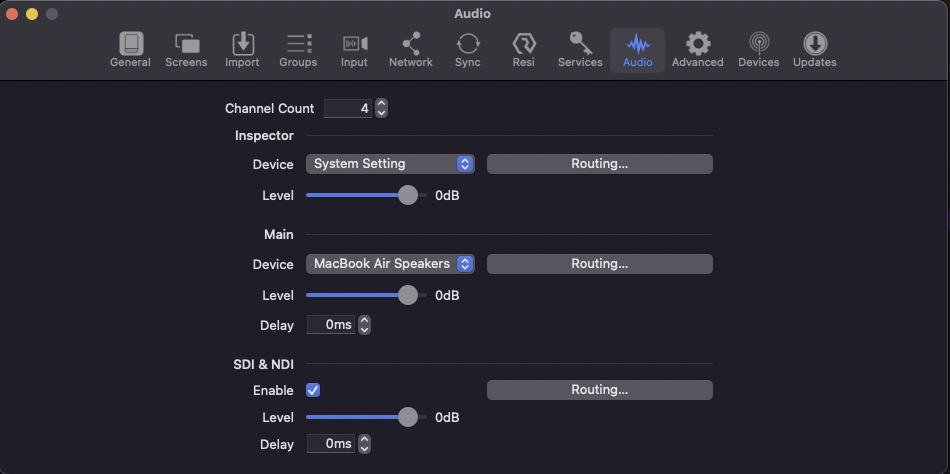The height and width of the screenshot is (474, 950).
Task: Open the Advanced preferences tab
Action: click(x=697, y=50)
